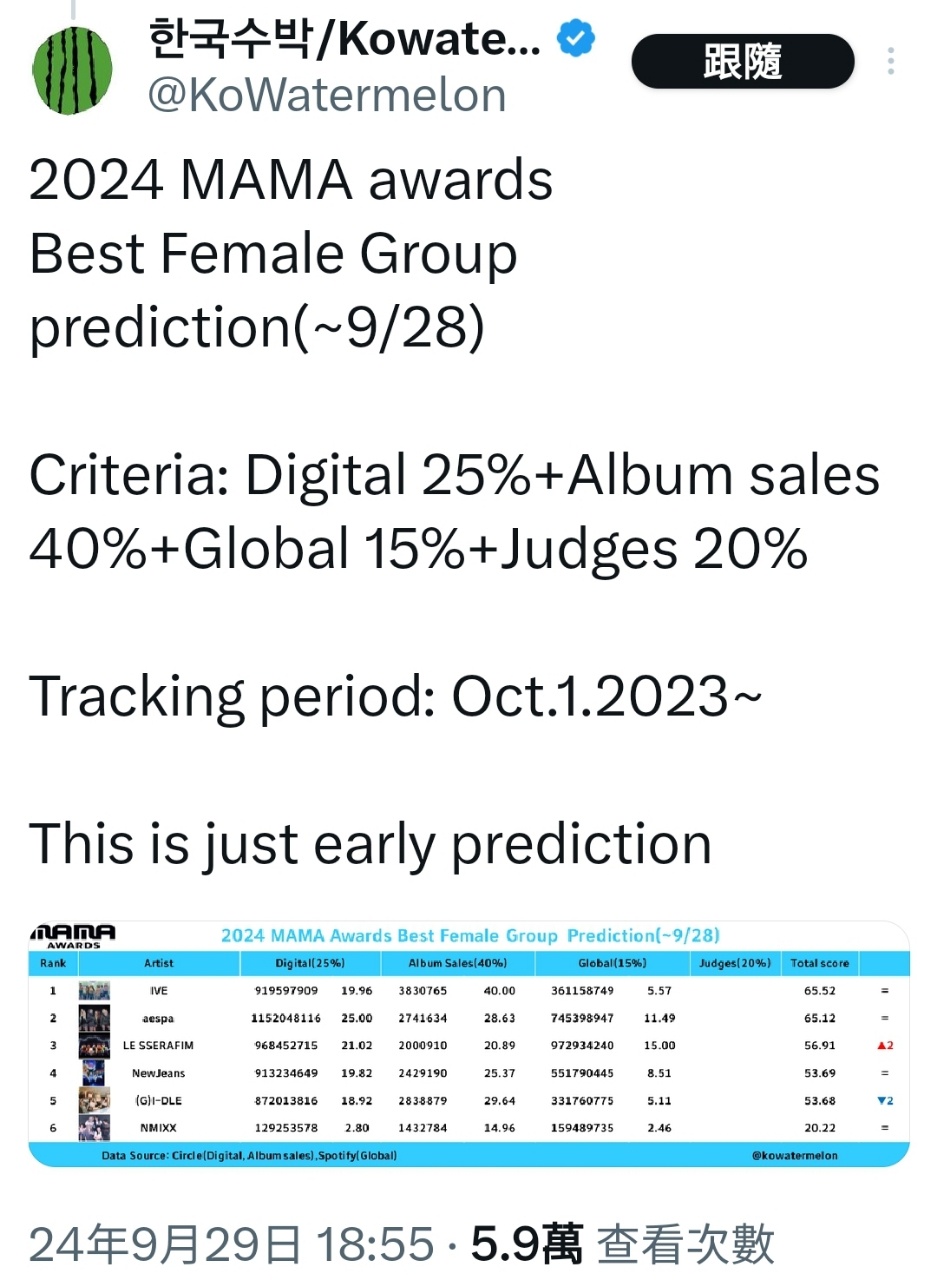Screen dimensions: 937x1280
Task: Open the three-dot more options menu
Action: click(890, 62)
